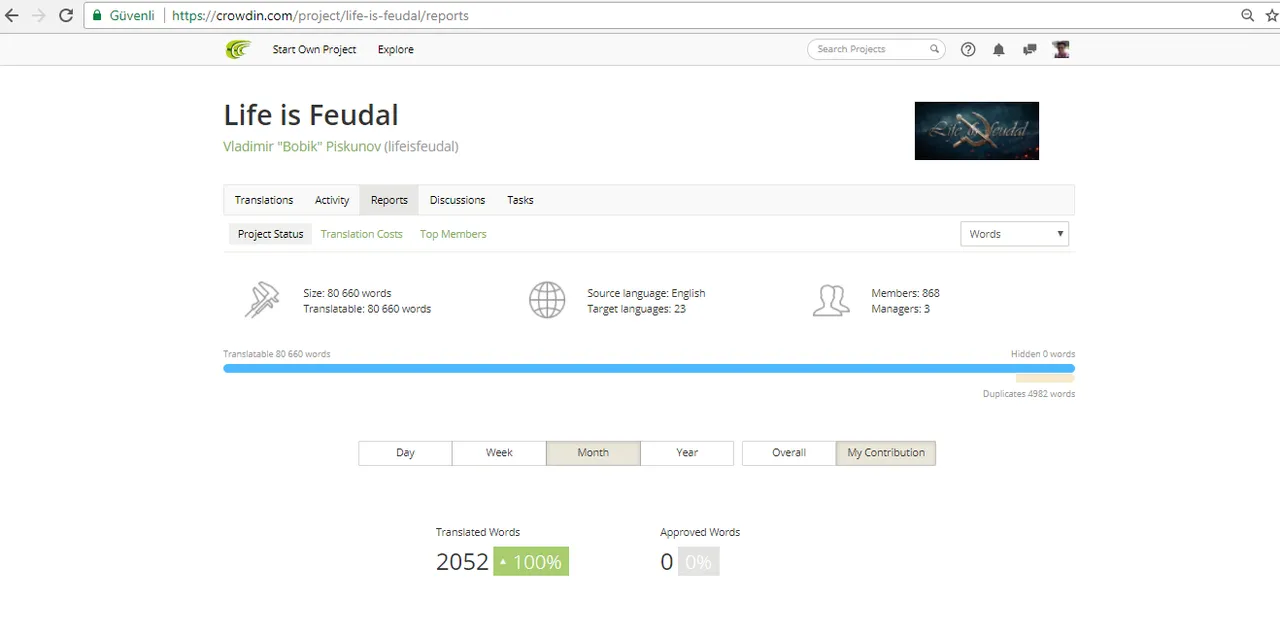Image resolution: width=1280 pixels, height=628 pixels.
Task: Open the messages chat icon
Action: (1029, 49)
